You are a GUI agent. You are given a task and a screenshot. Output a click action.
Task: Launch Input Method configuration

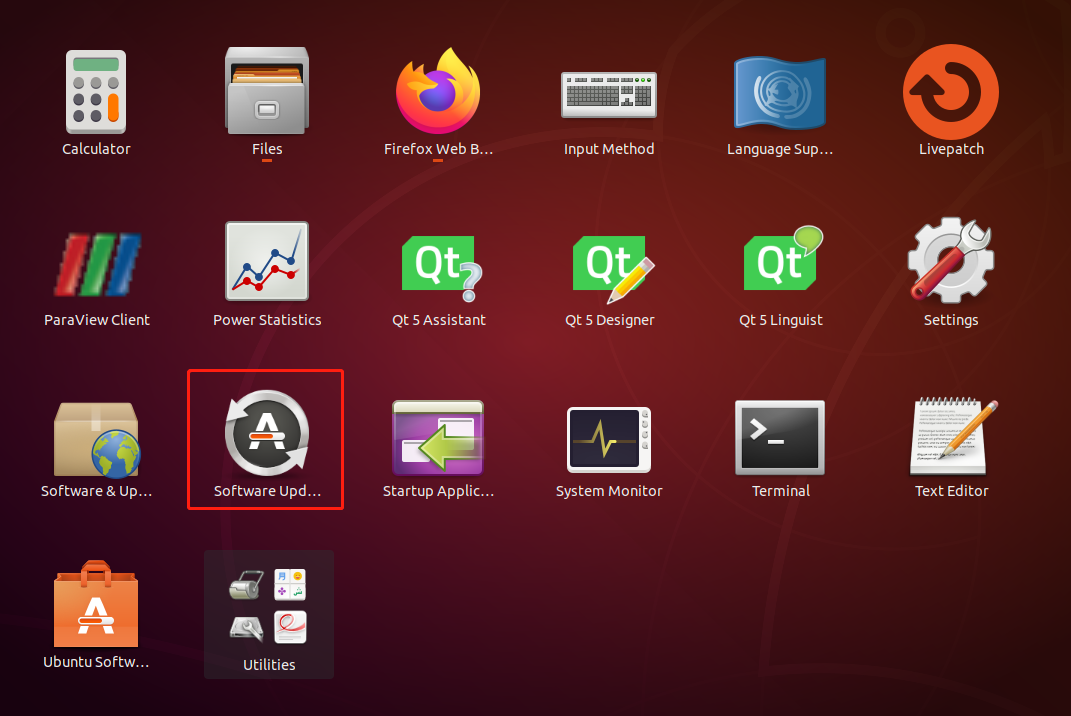coord(609,95)
